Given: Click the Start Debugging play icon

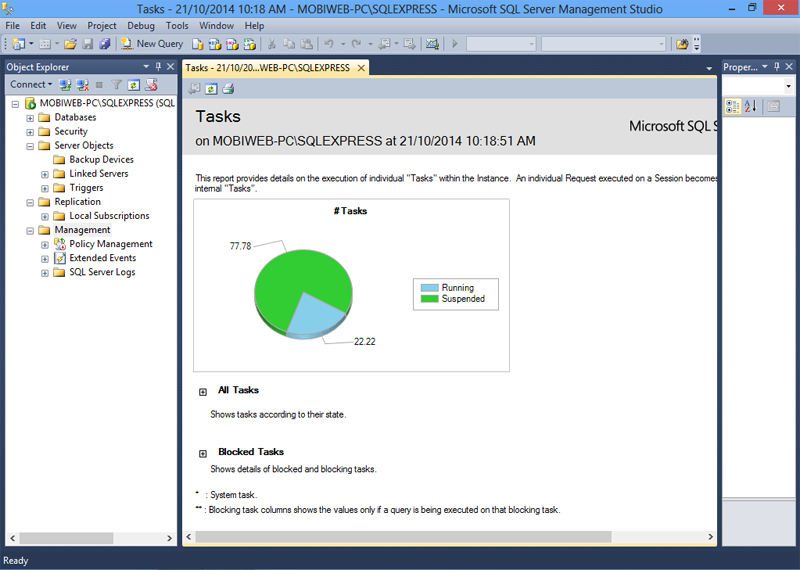Looking at the screenshot, I should coord(455,44).
